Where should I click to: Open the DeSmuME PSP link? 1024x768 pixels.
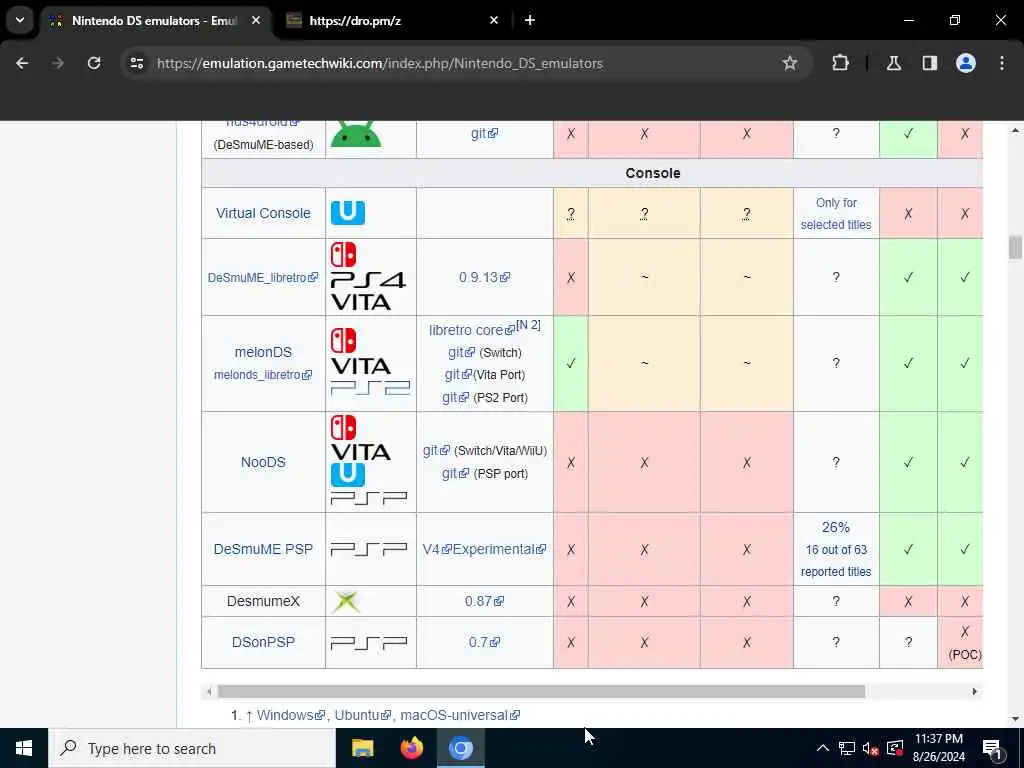pos(263,549)
